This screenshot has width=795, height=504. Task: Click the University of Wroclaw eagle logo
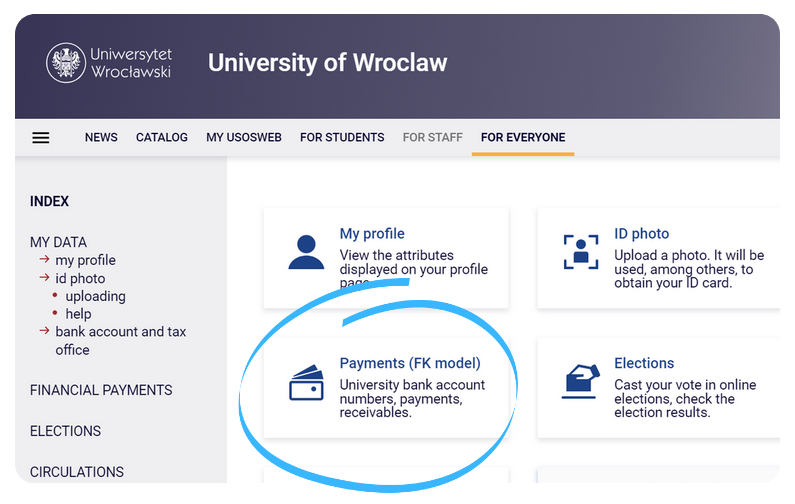pos(66,63)
